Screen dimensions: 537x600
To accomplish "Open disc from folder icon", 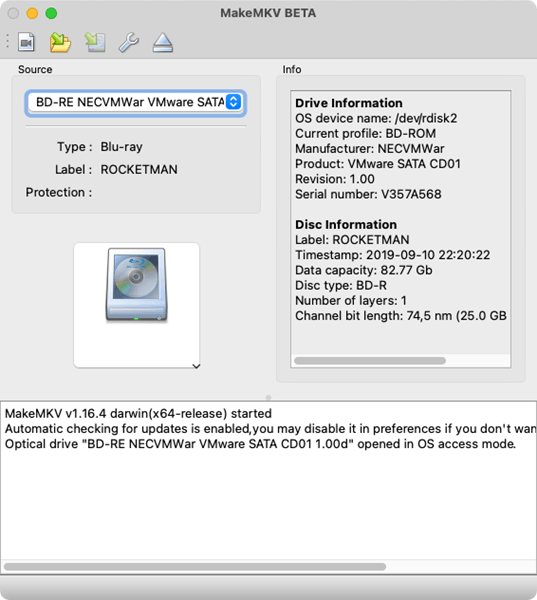I will [60, 42].
